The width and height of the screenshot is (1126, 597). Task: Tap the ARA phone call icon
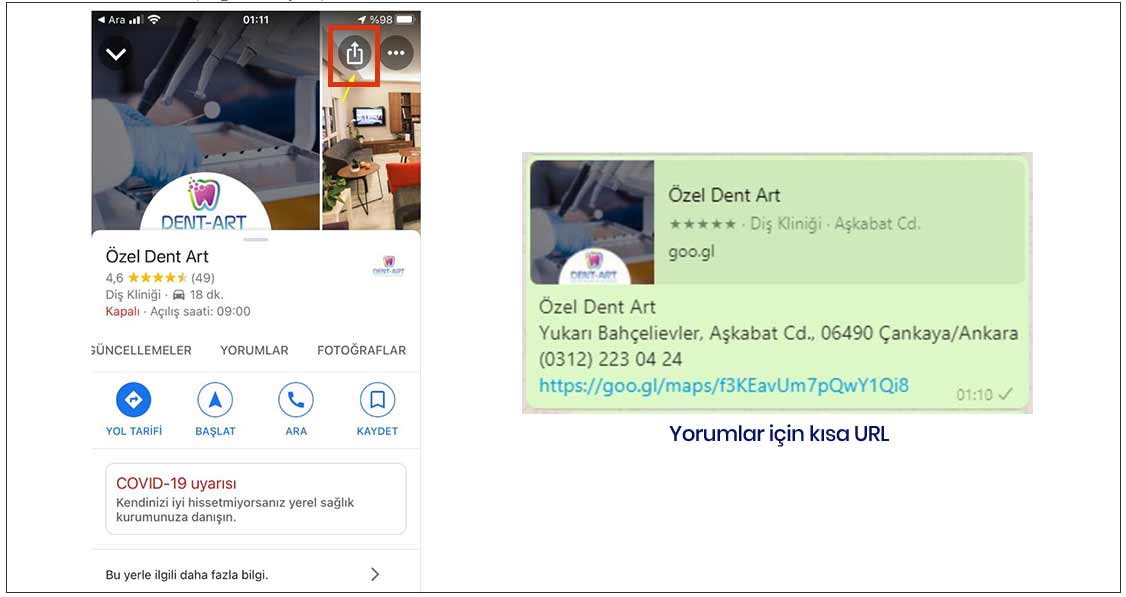point(296,399)
